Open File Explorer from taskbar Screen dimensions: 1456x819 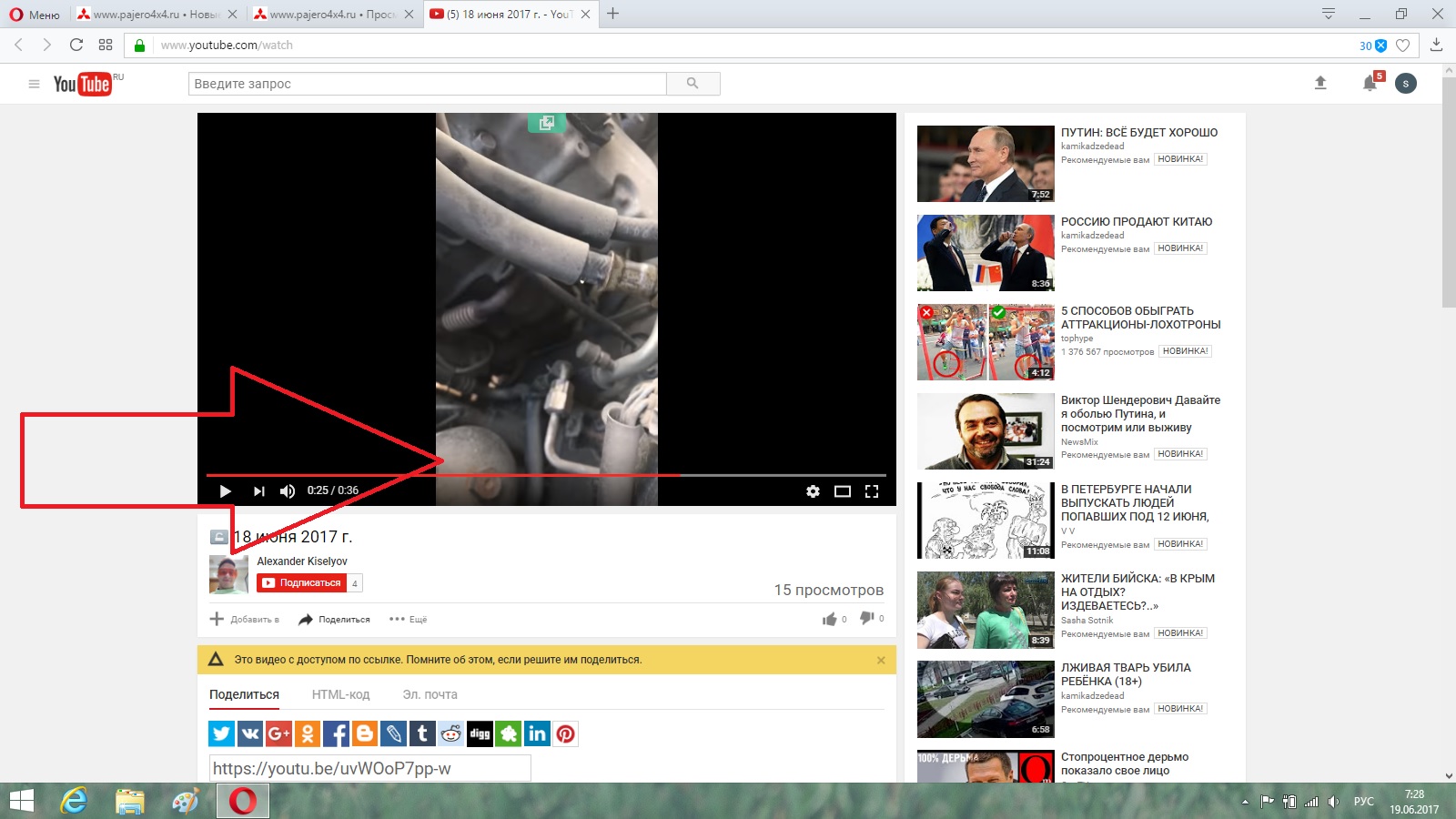130,801
